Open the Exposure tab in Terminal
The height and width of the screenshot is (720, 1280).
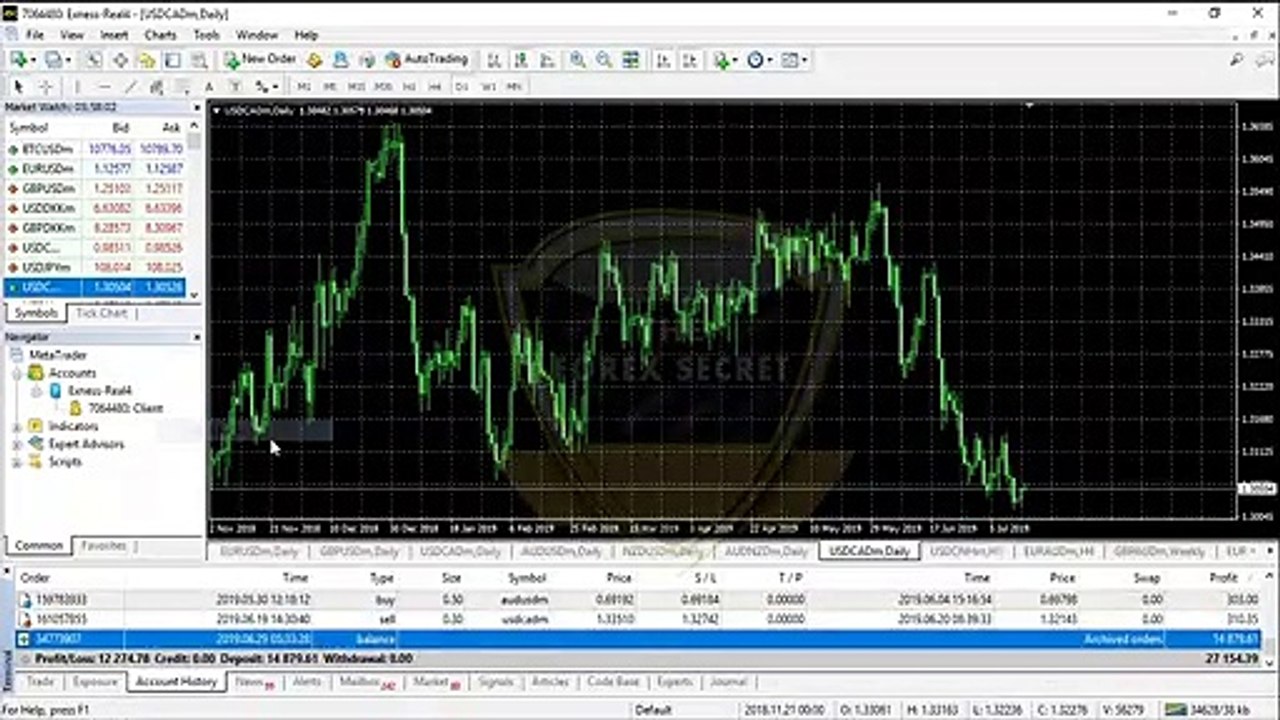95,681
